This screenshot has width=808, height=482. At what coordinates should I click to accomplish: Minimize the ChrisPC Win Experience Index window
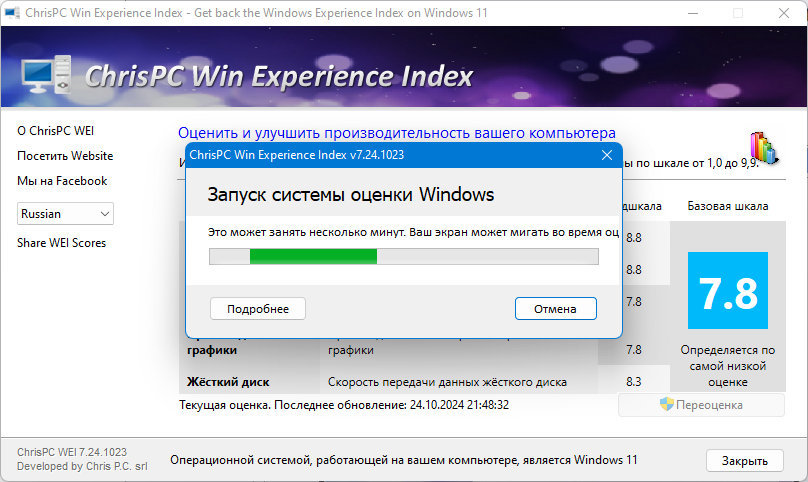tap(693, 13)
